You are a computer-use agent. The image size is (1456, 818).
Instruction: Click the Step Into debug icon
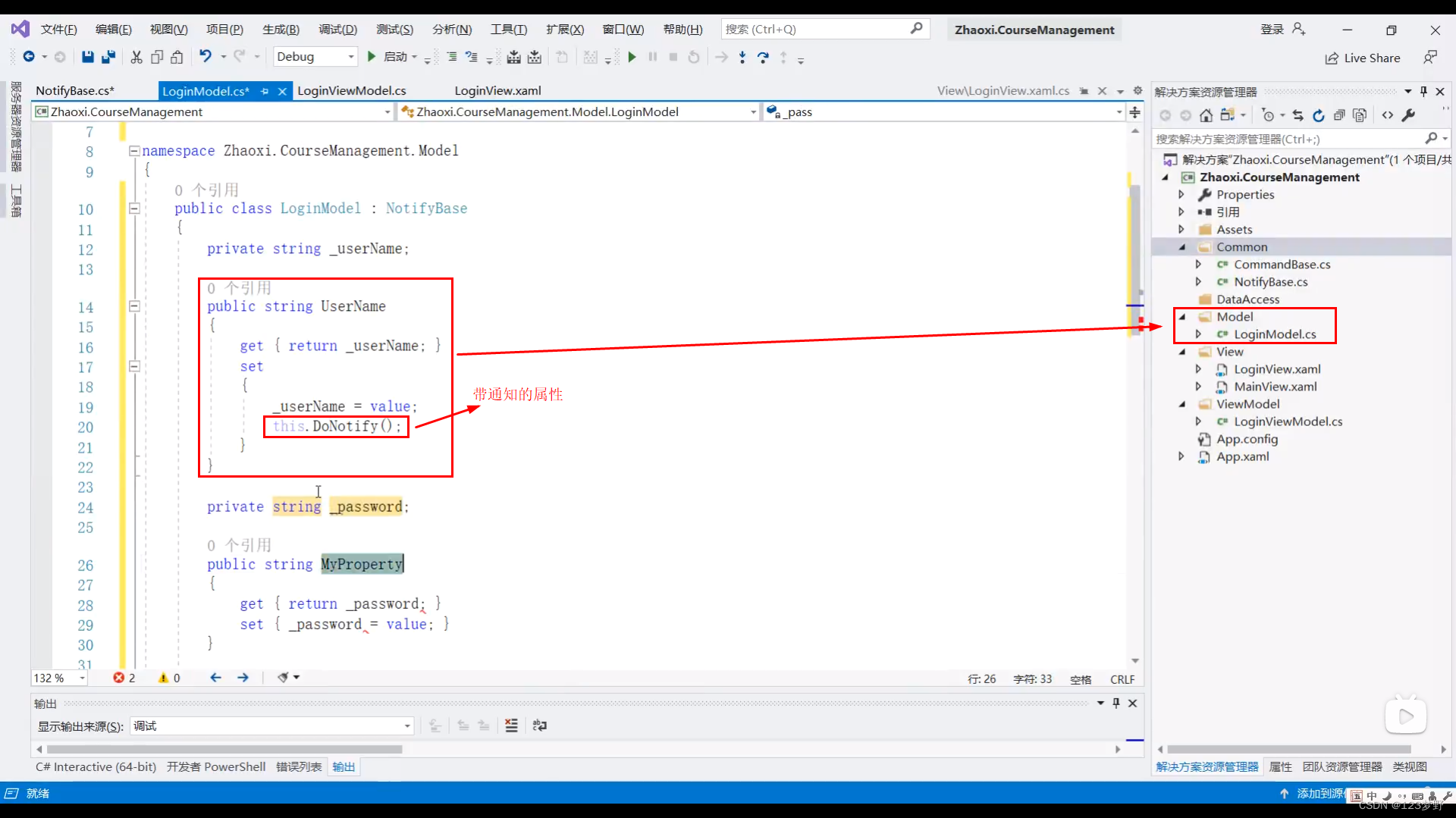742,57
